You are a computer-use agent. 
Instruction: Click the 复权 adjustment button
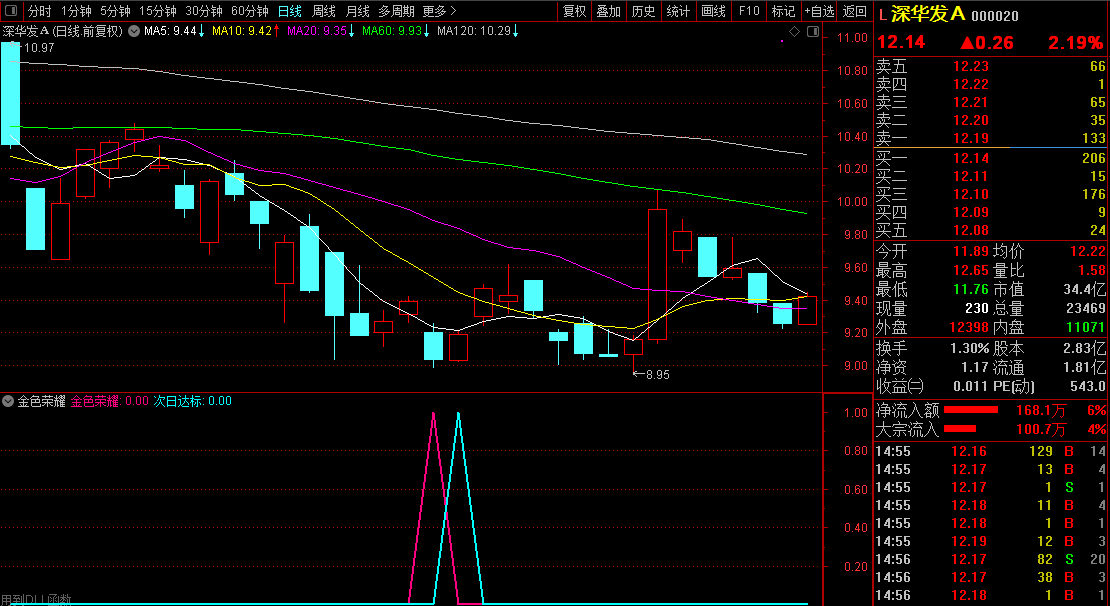574,11
